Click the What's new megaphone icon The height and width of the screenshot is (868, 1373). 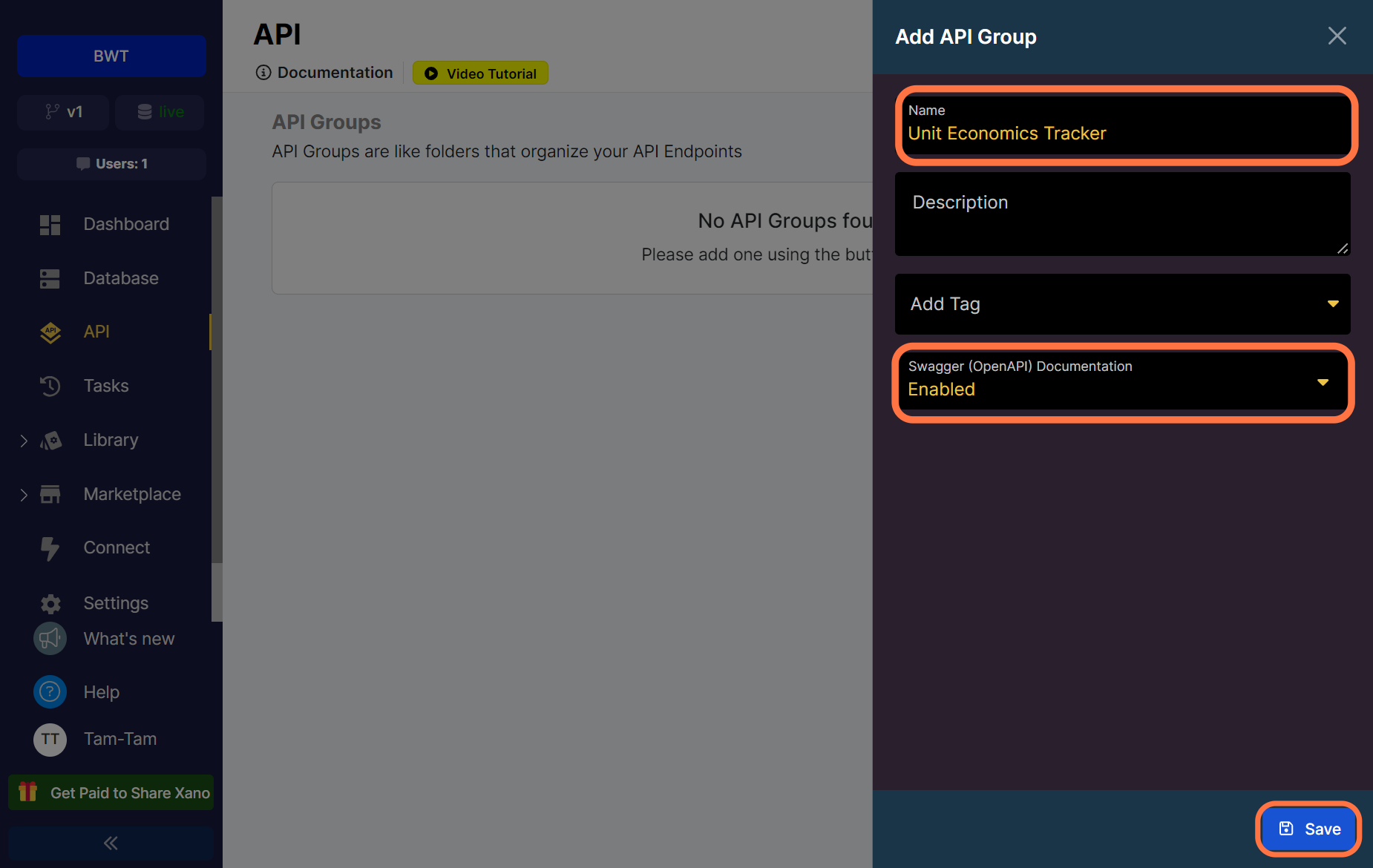pos(50,639)
